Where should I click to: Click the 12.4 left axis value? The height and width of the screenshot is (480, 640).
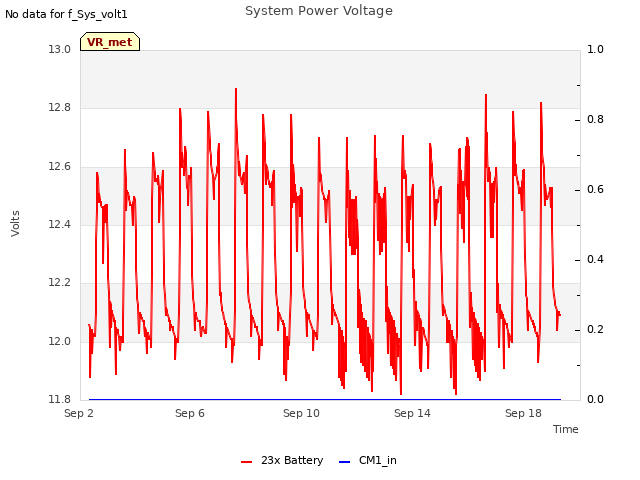[60, 224]
